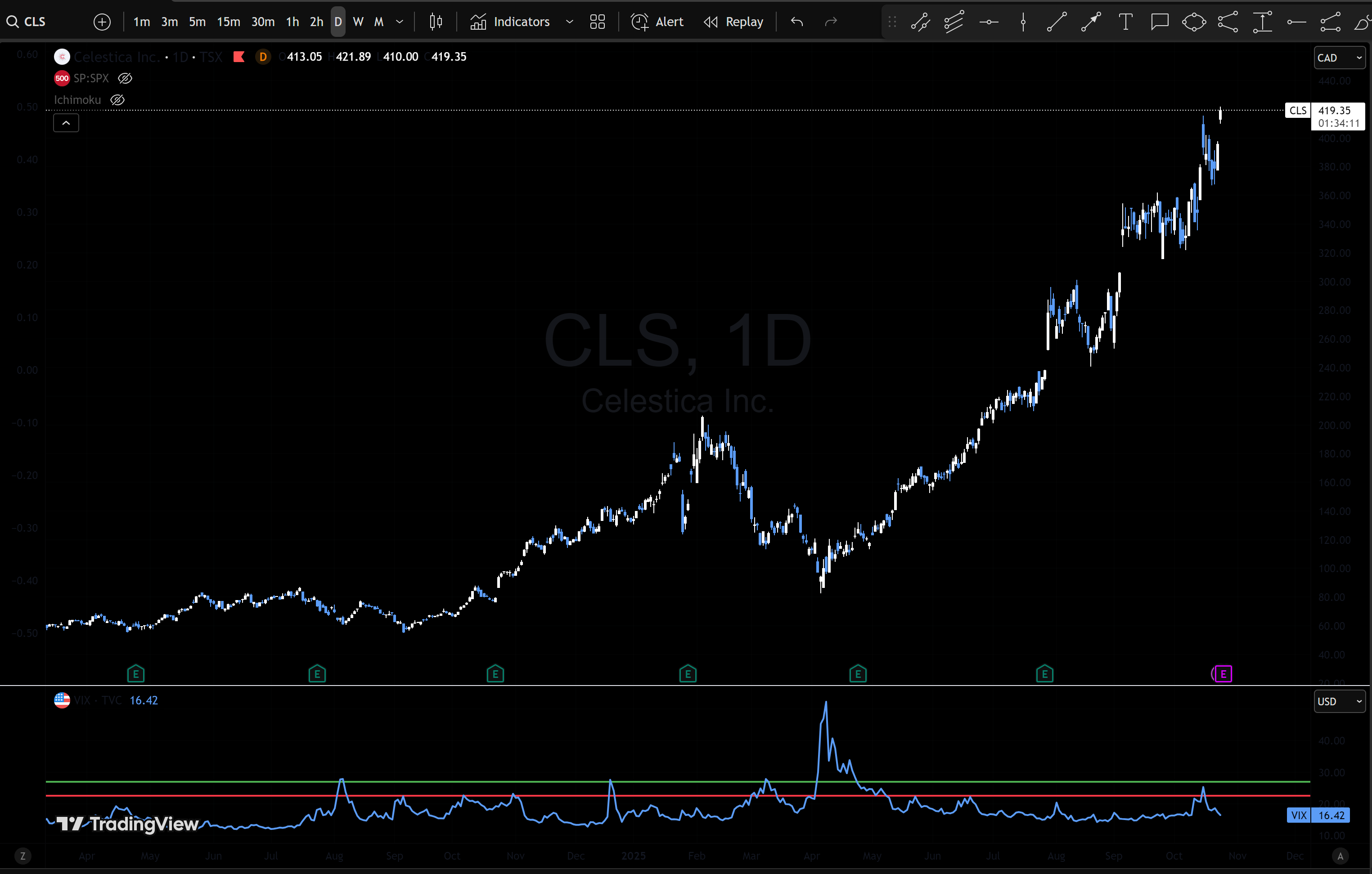Select the ellipse shape tool
The image size is (1372, 874).
[x=1194, y=22]
